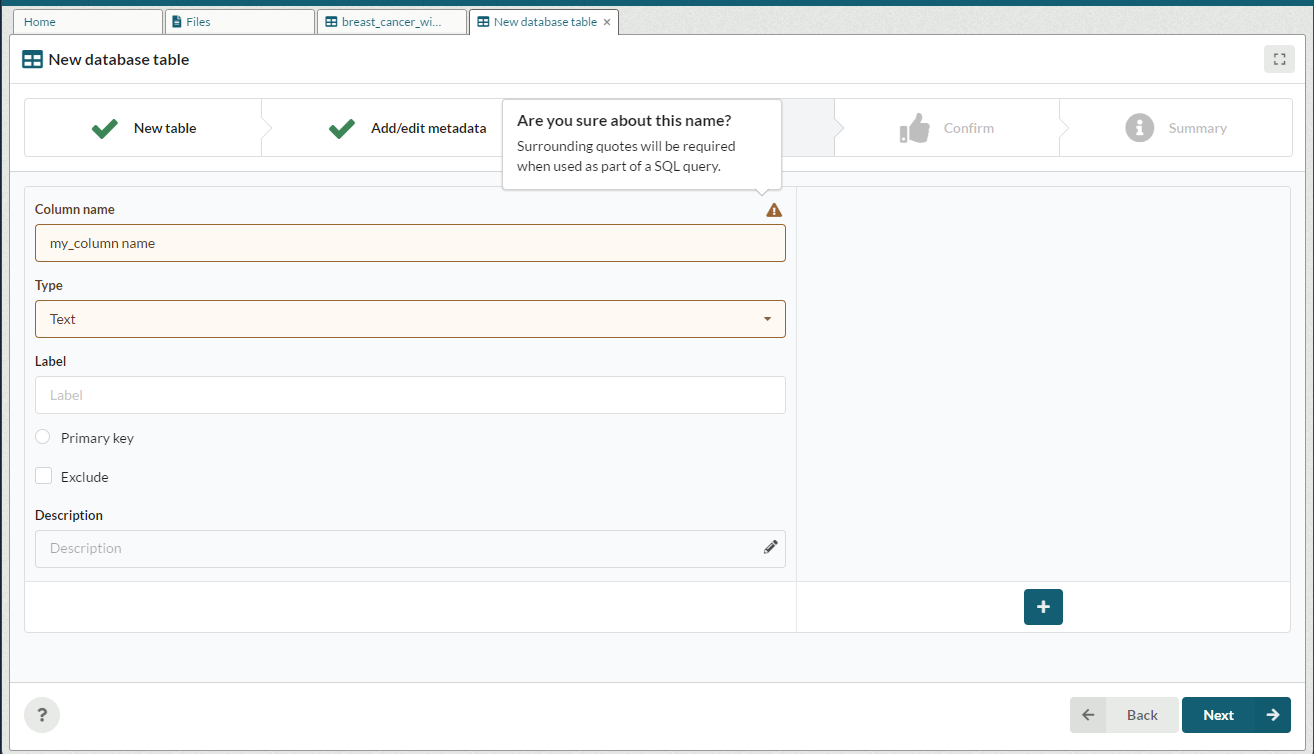Click the thumbs-up Confirm step icon

click(x=914, y=128)
